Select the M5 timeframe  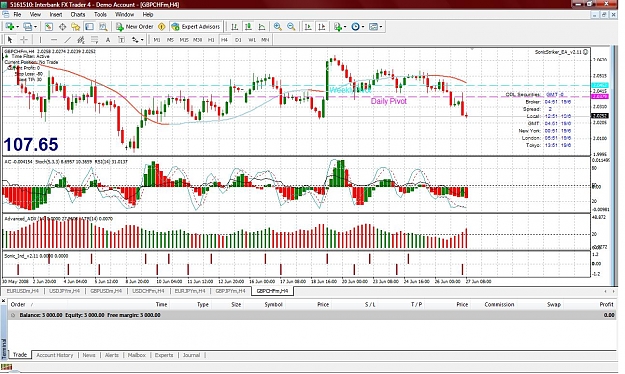click(x=170, y=40)
